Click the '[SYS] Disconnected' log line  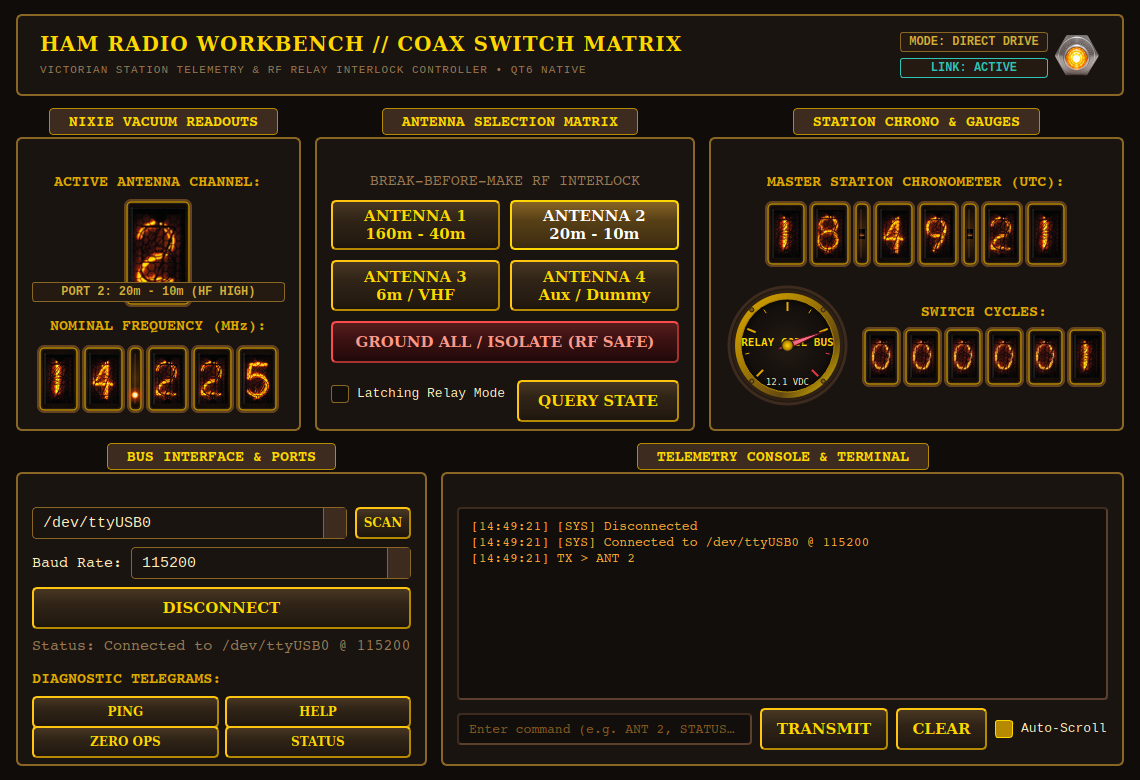(585, 526)
